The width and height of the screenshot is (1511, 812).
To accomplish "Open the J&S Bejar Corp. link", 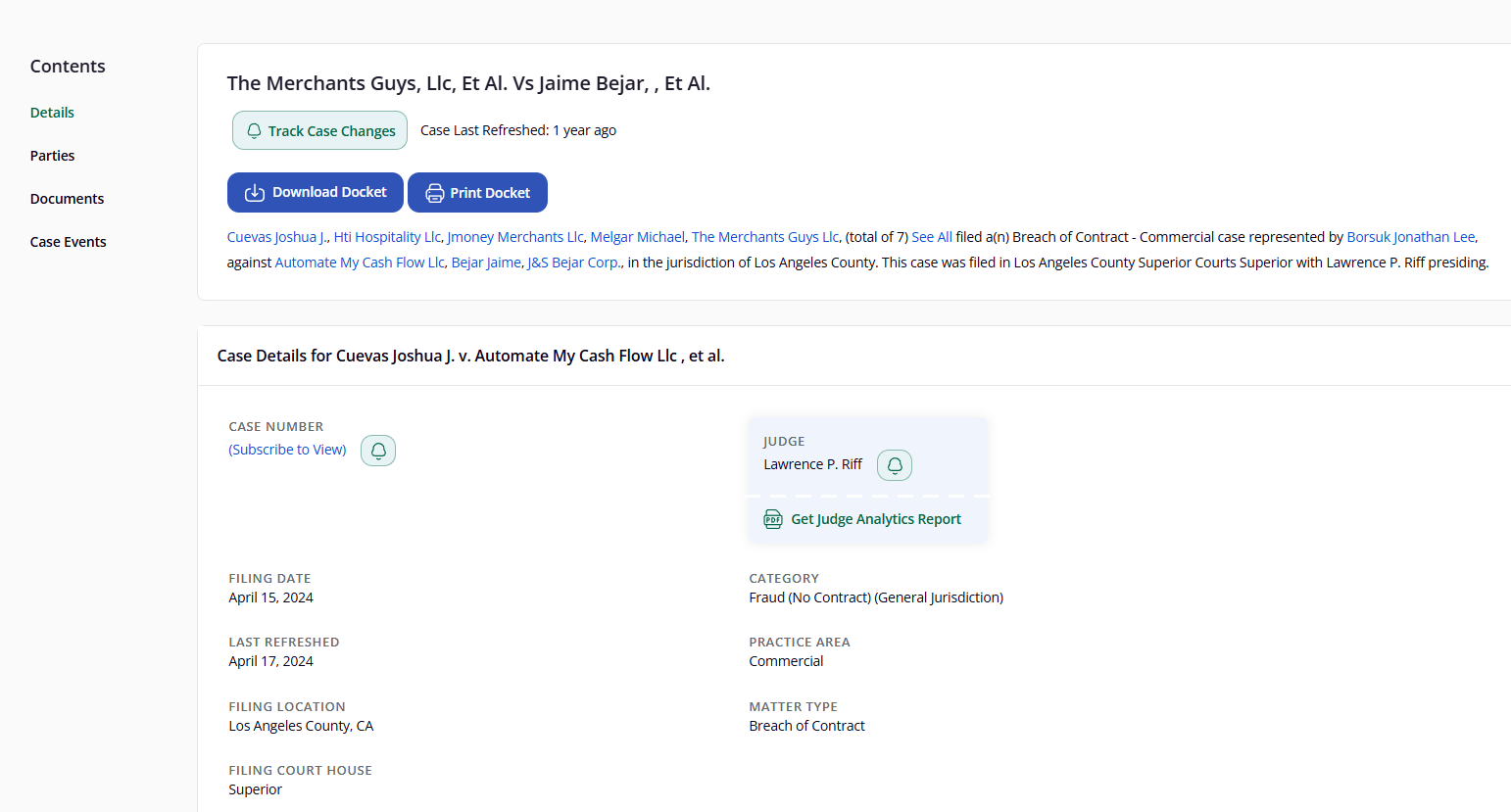I will point(574,263).
